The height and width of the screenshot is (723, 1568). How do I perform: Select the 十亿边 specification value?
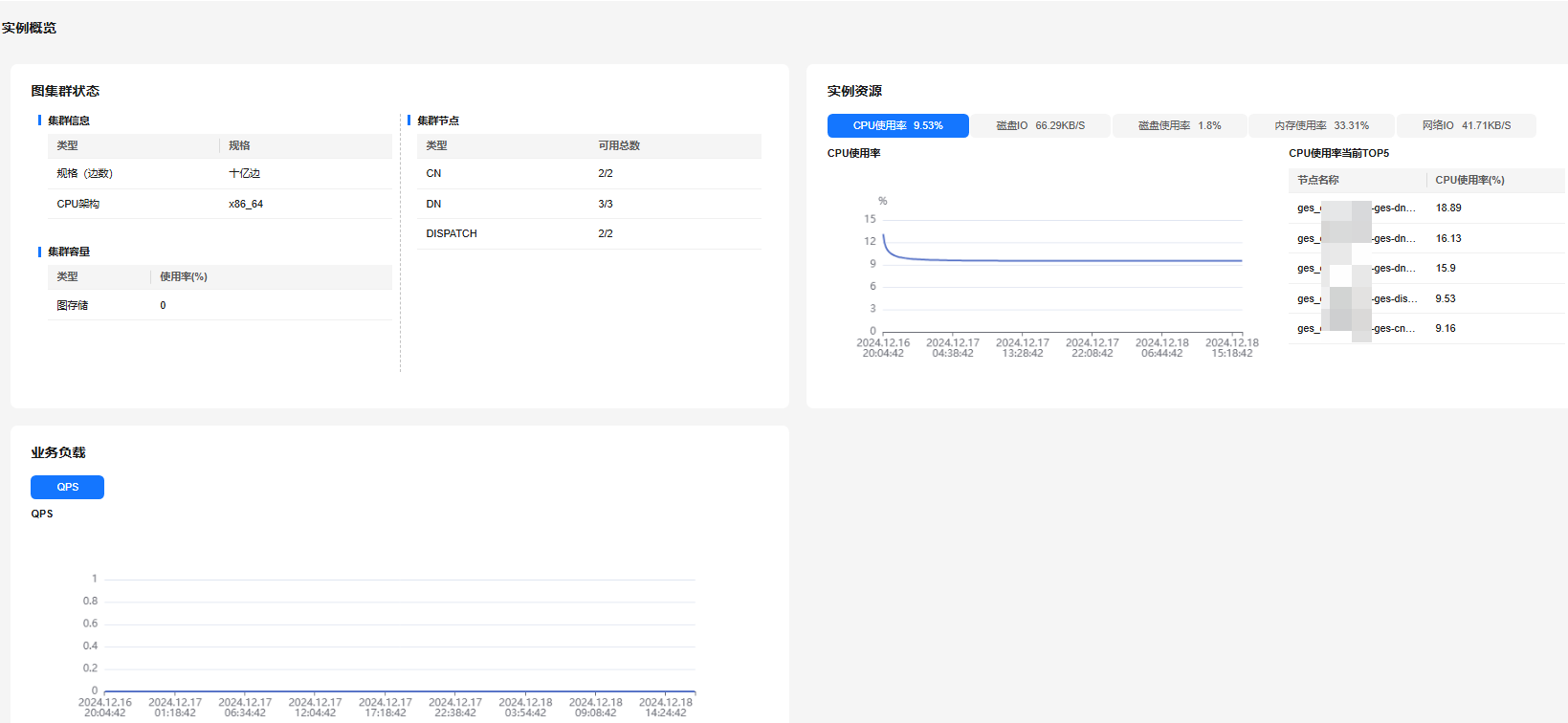(244, 173)
